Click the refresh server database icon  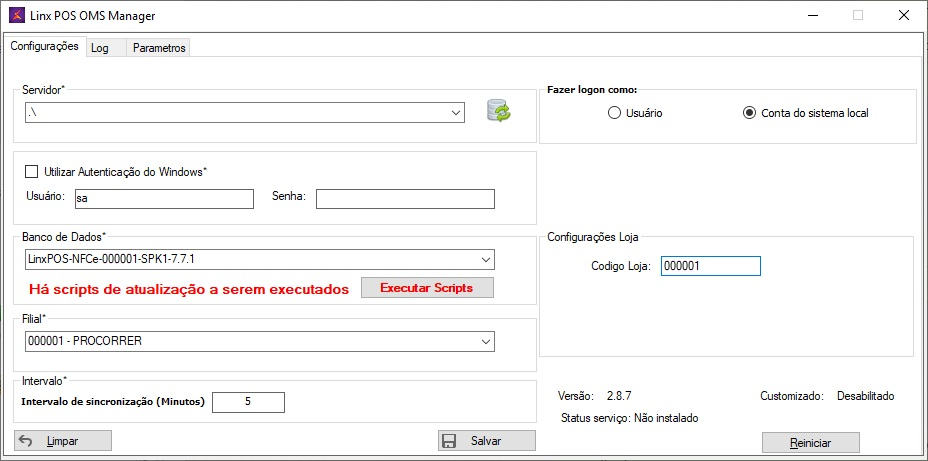pyautogui.click(x=498, y=111)
